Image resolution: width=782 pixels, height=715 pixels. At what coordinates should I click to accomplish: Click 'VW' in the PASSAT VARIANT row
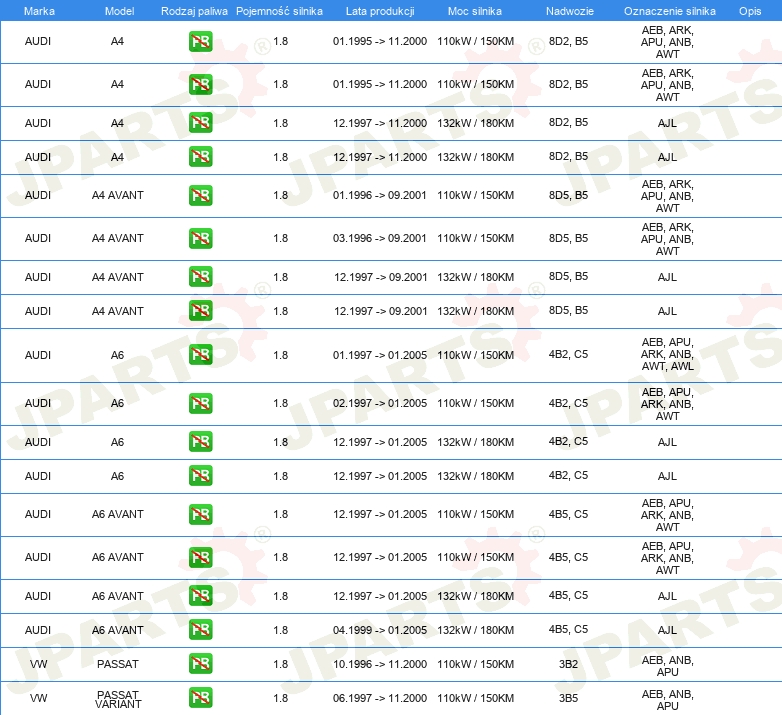tap(38, 698)
